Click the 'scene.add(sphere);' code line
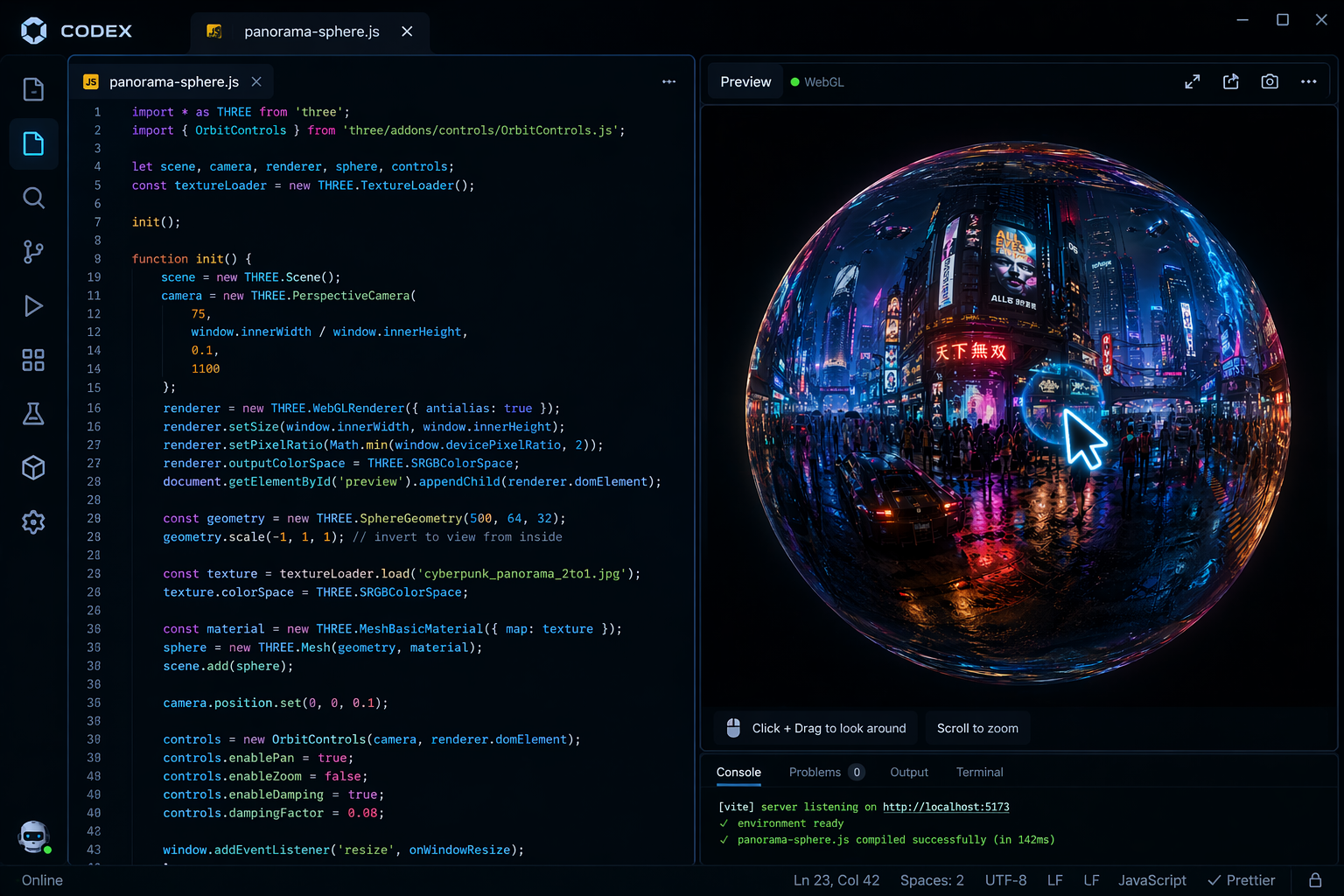The height and width of the screenshot is (896, 1344). [x=227, y=666]
